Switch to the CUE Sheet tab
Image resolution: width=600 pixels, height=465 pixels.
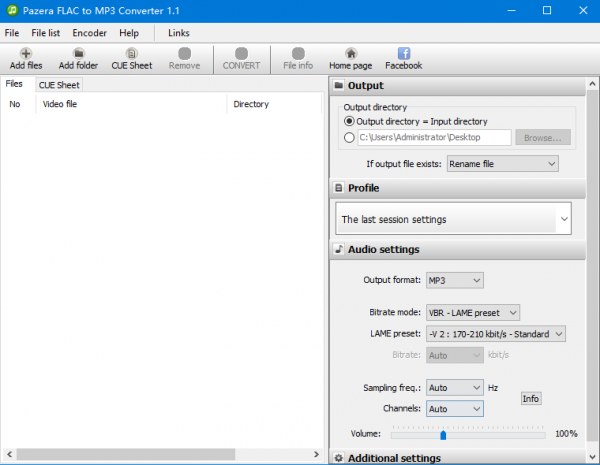59,85
